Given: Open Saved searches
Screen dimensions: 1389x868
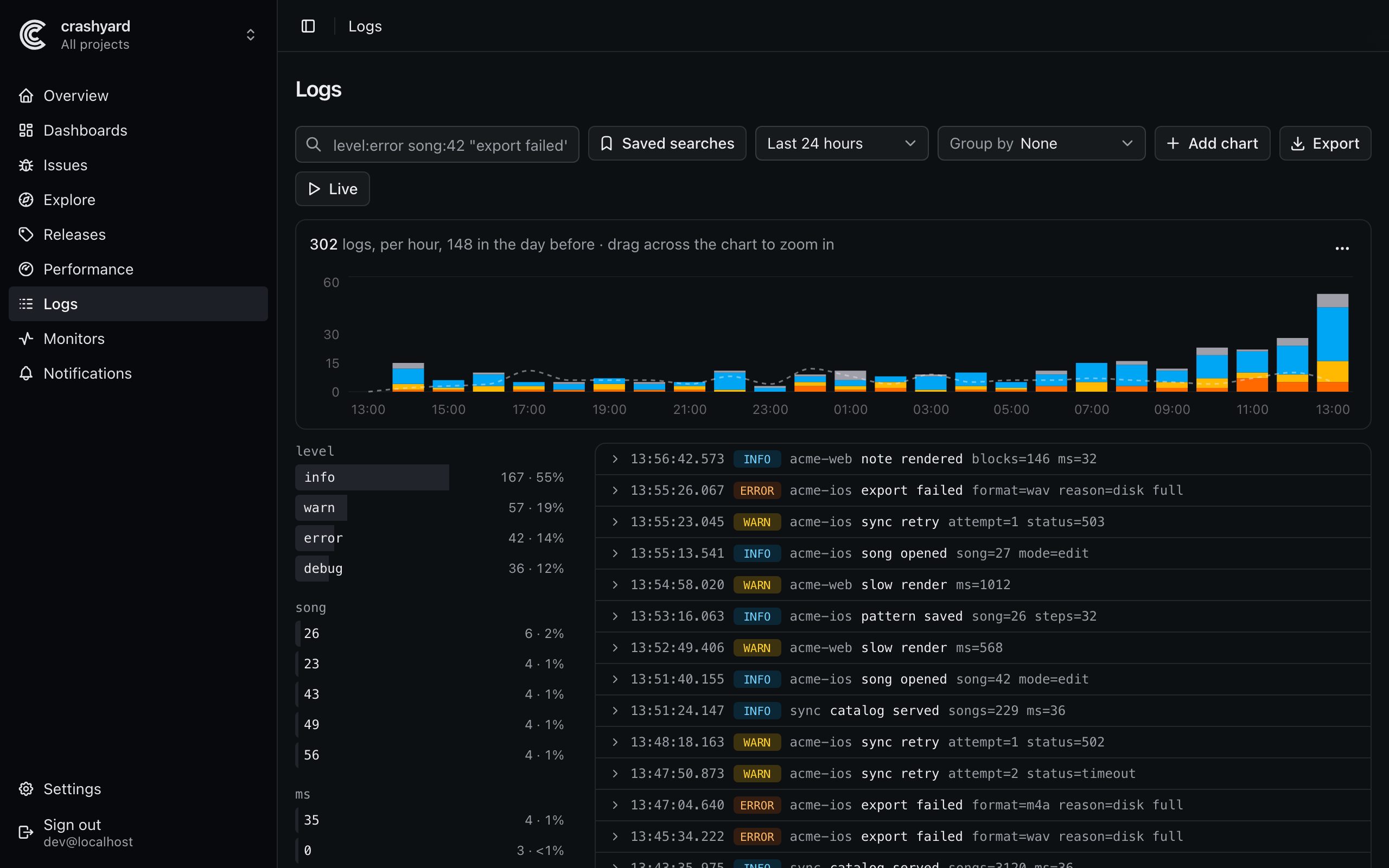Looking at the screenshot, I should tap(667, 144).
